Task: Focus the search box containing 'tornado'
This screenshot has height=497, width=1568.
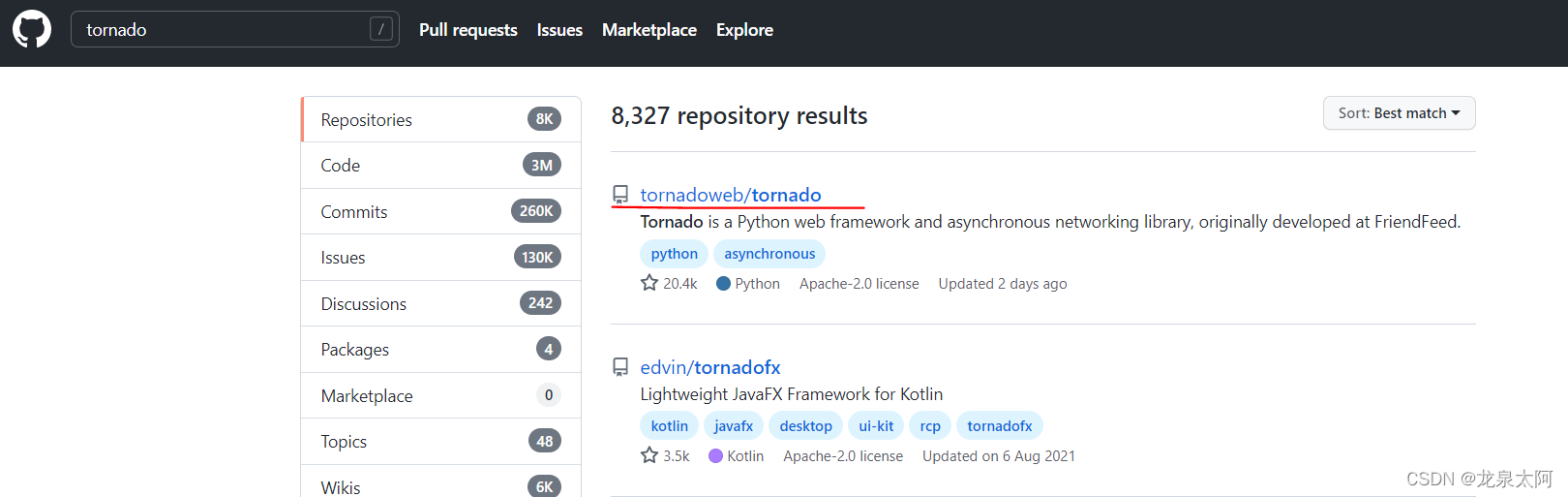Action: coord(234,29)
